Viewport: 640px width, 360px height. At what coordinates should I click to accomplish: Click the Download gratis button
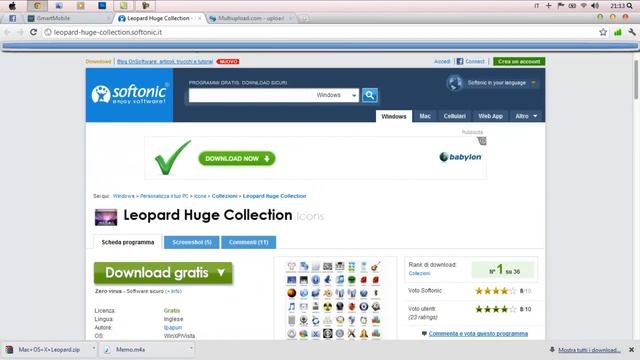tap(163, 273)
